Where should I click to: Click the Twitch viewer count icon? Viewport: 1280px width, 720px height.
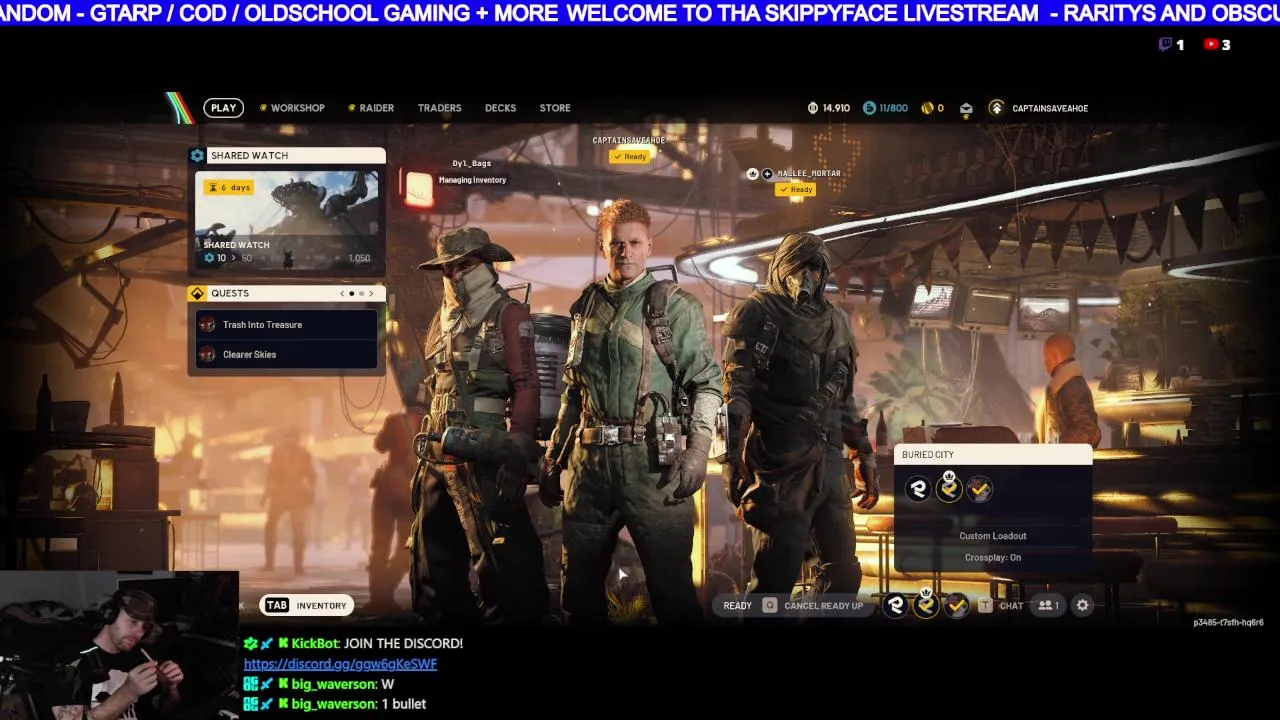(x=1165, y=44)
